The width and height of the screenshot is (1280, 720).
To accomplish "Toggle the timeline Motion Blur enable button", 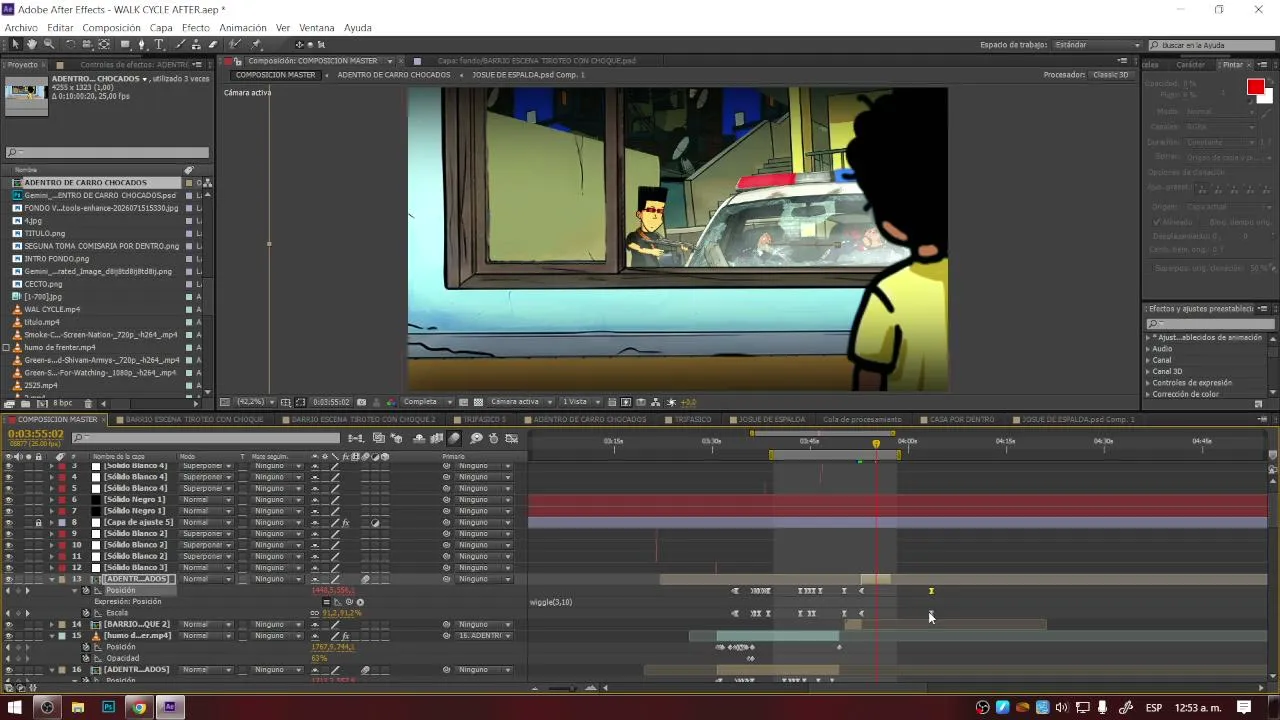I will (454, 438).
